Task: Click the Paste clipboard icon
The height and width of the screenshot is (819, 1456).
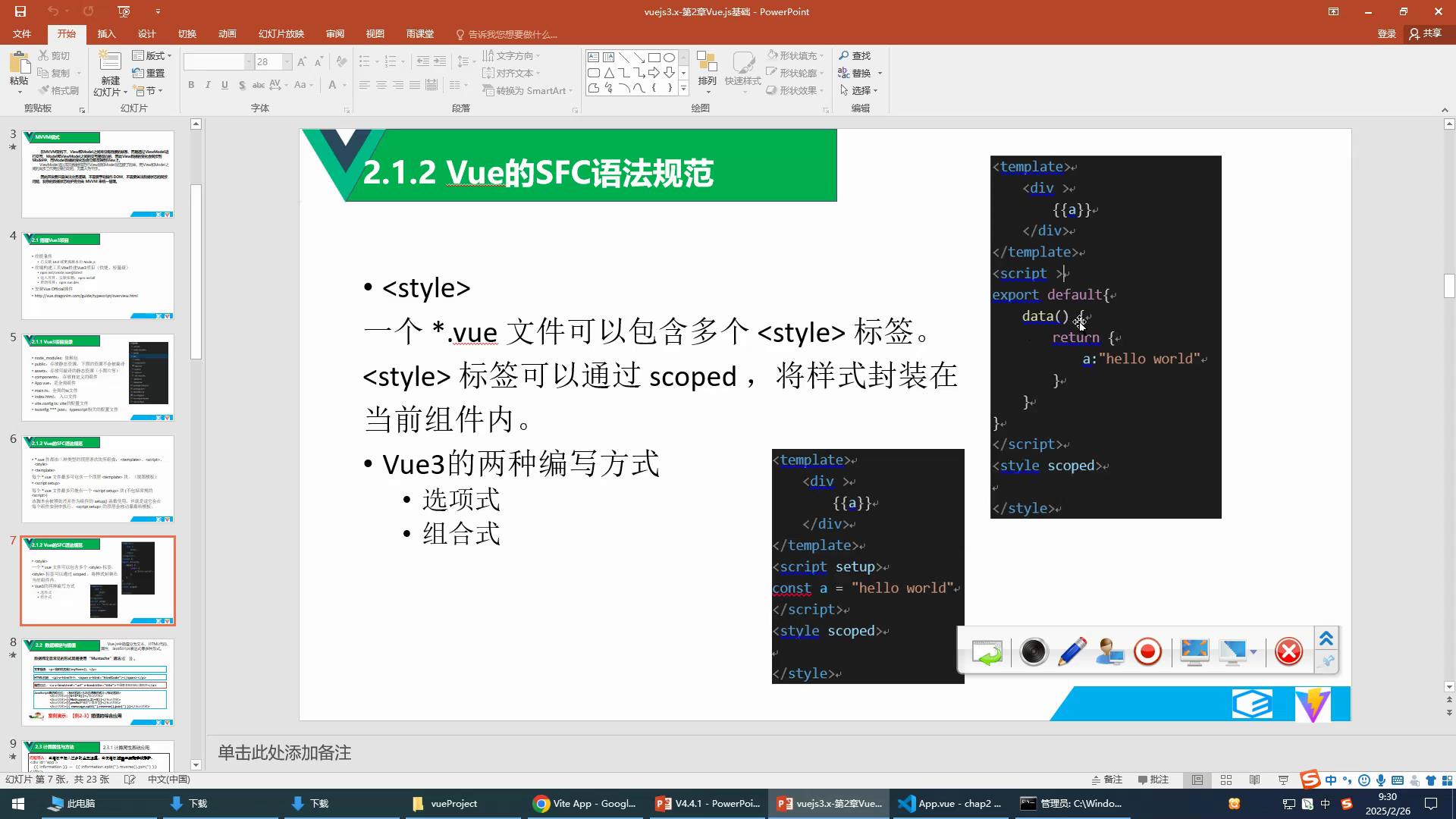Action: coord(19,62)
